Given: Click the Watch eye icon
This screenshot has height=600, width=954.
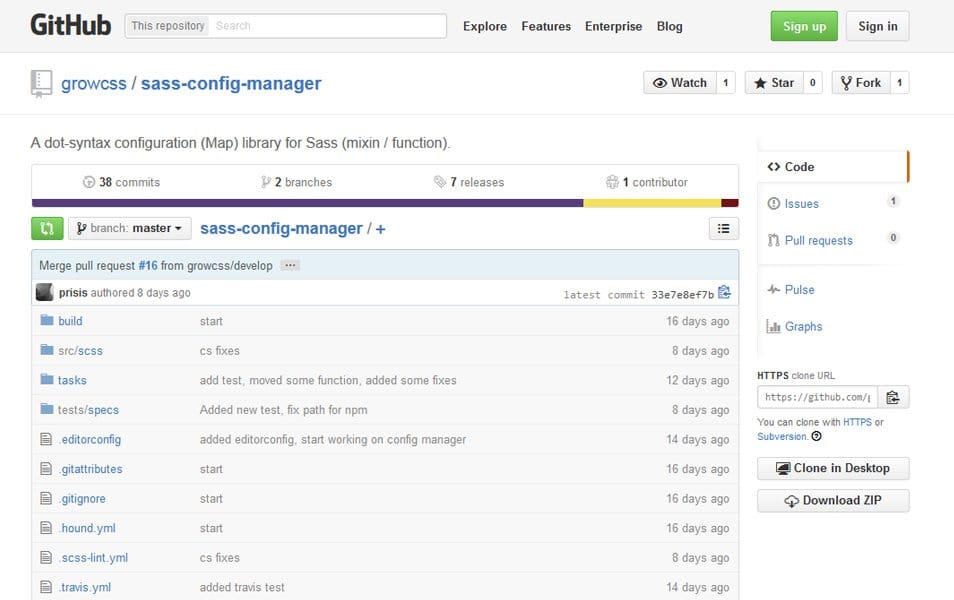Looking at the screenshot, I should pos(661,83).
